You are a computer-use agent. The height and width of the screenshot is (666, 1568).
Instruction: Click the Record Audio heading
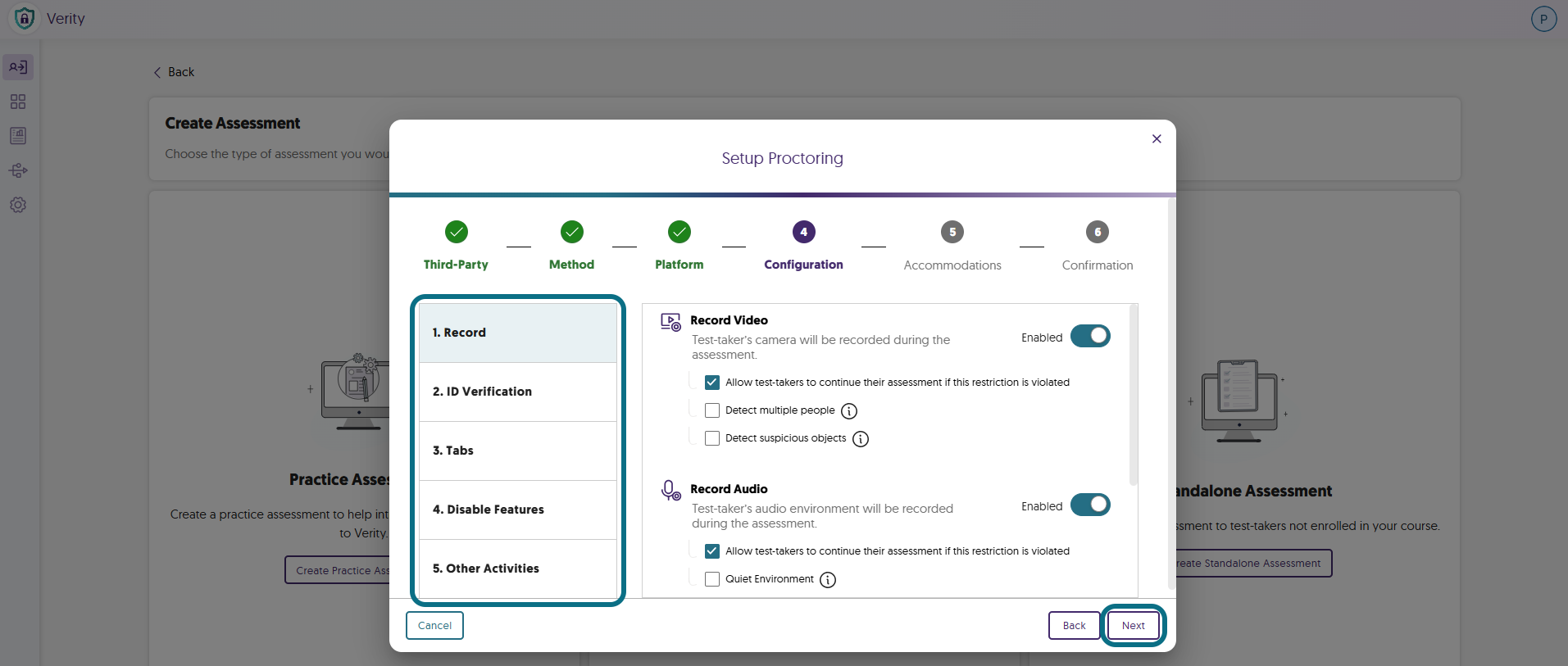(729, 489)
